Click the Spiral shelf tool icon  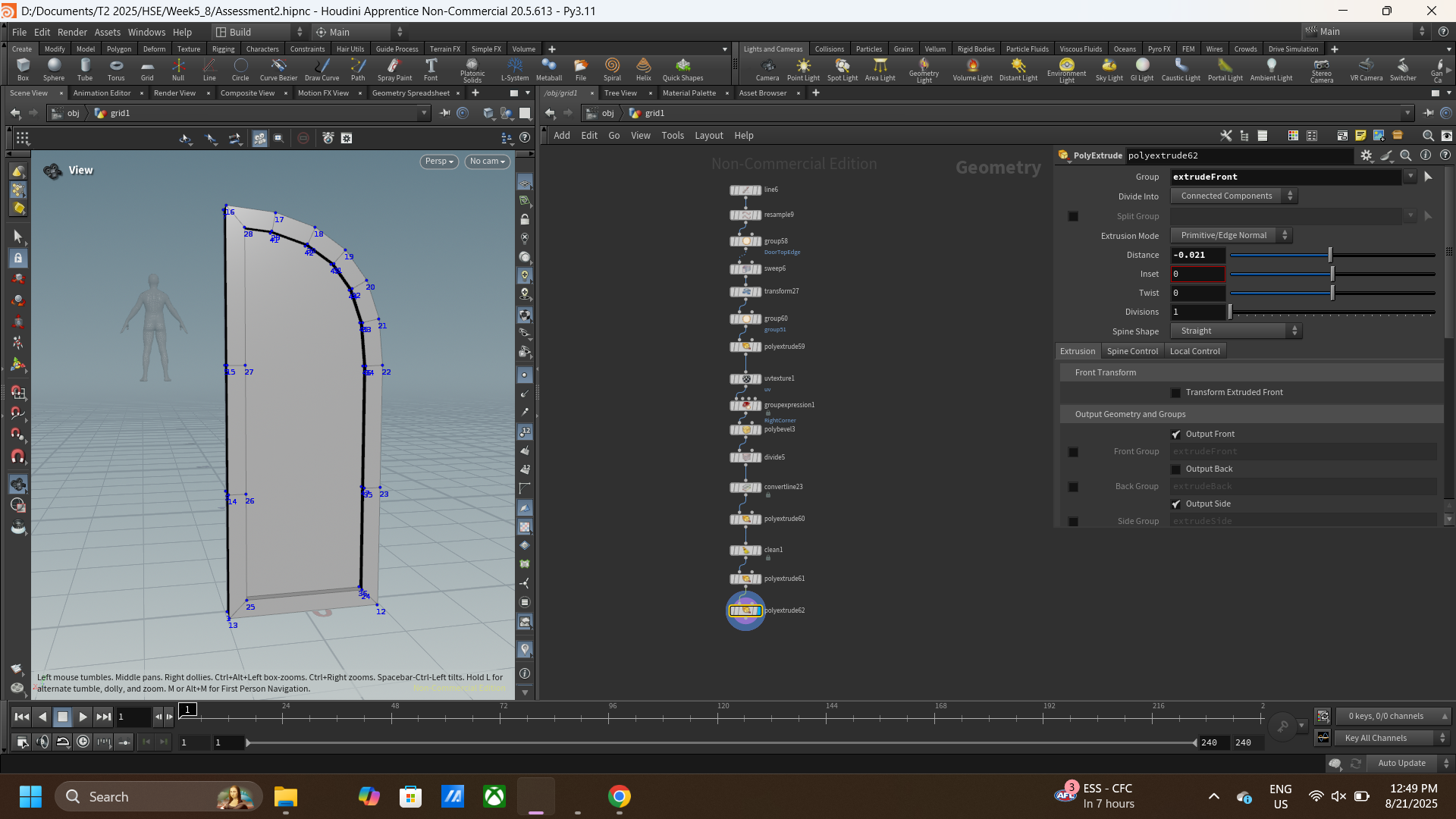pos(612,70)
